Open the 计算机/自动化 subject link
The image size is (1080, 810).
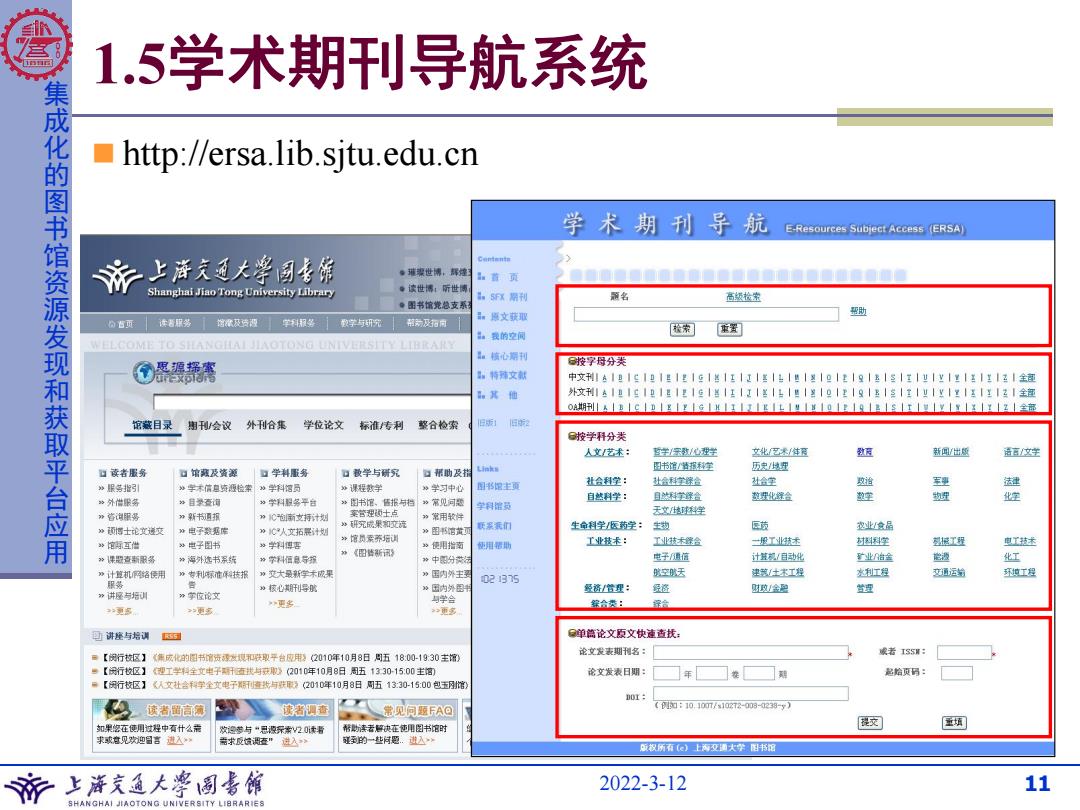point(778,557)
